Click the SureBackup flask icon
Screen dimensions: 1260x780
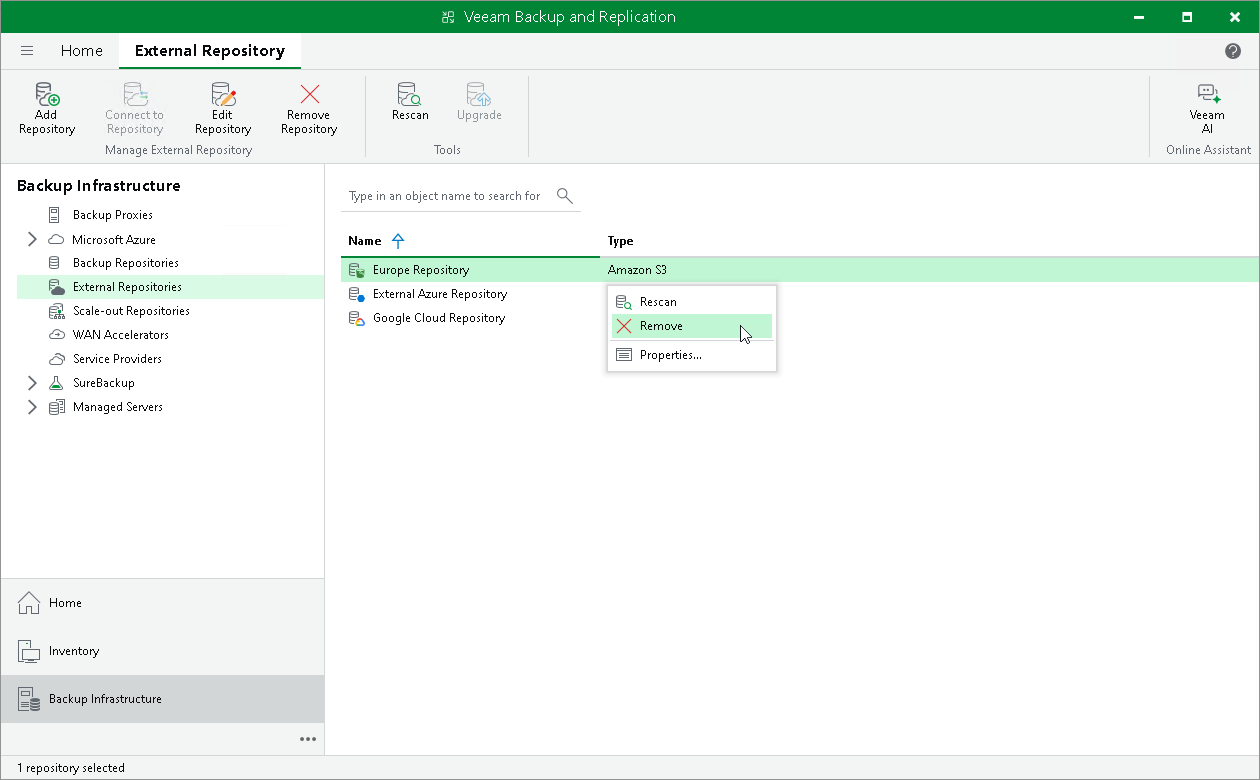pos(56,383)
